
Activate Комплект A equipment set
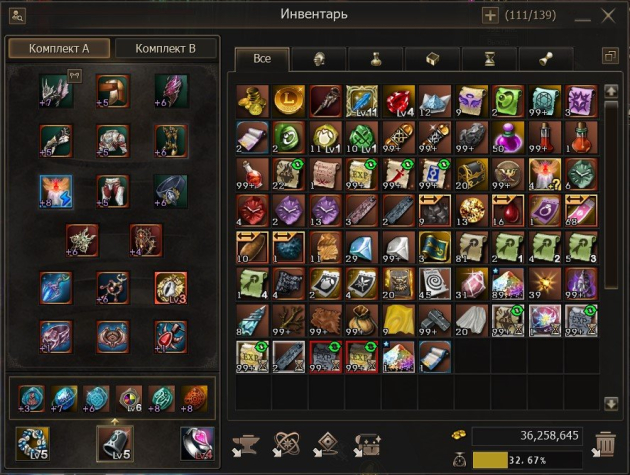tap(59, 49)
